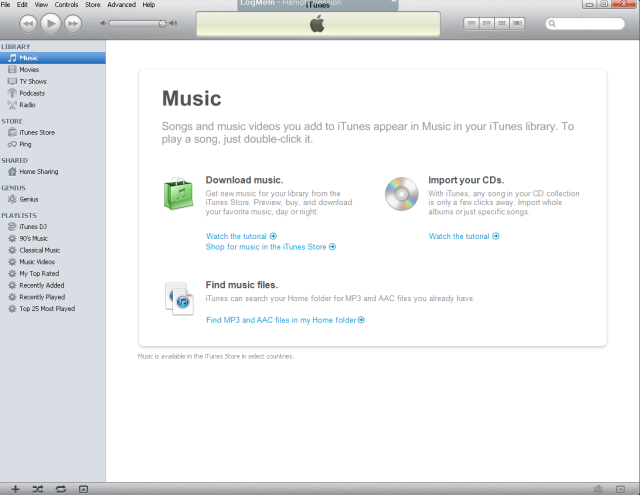Viewport: 640px width, 495px height.
Task: Click the Play button
Action: click(51, 23)
